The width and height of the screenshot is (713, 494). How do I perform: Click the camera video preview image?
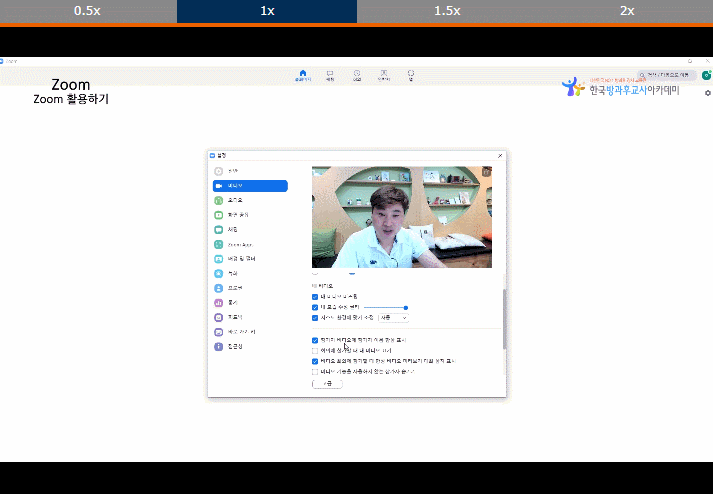(402, 217)
